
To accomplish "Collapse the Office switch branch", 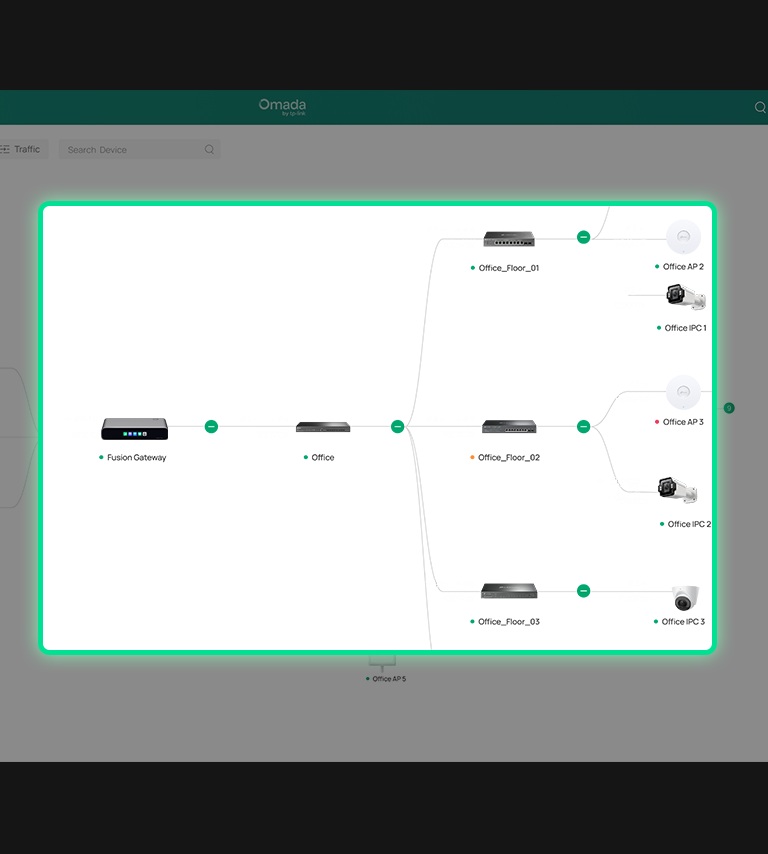I will [x=398, y=426].
